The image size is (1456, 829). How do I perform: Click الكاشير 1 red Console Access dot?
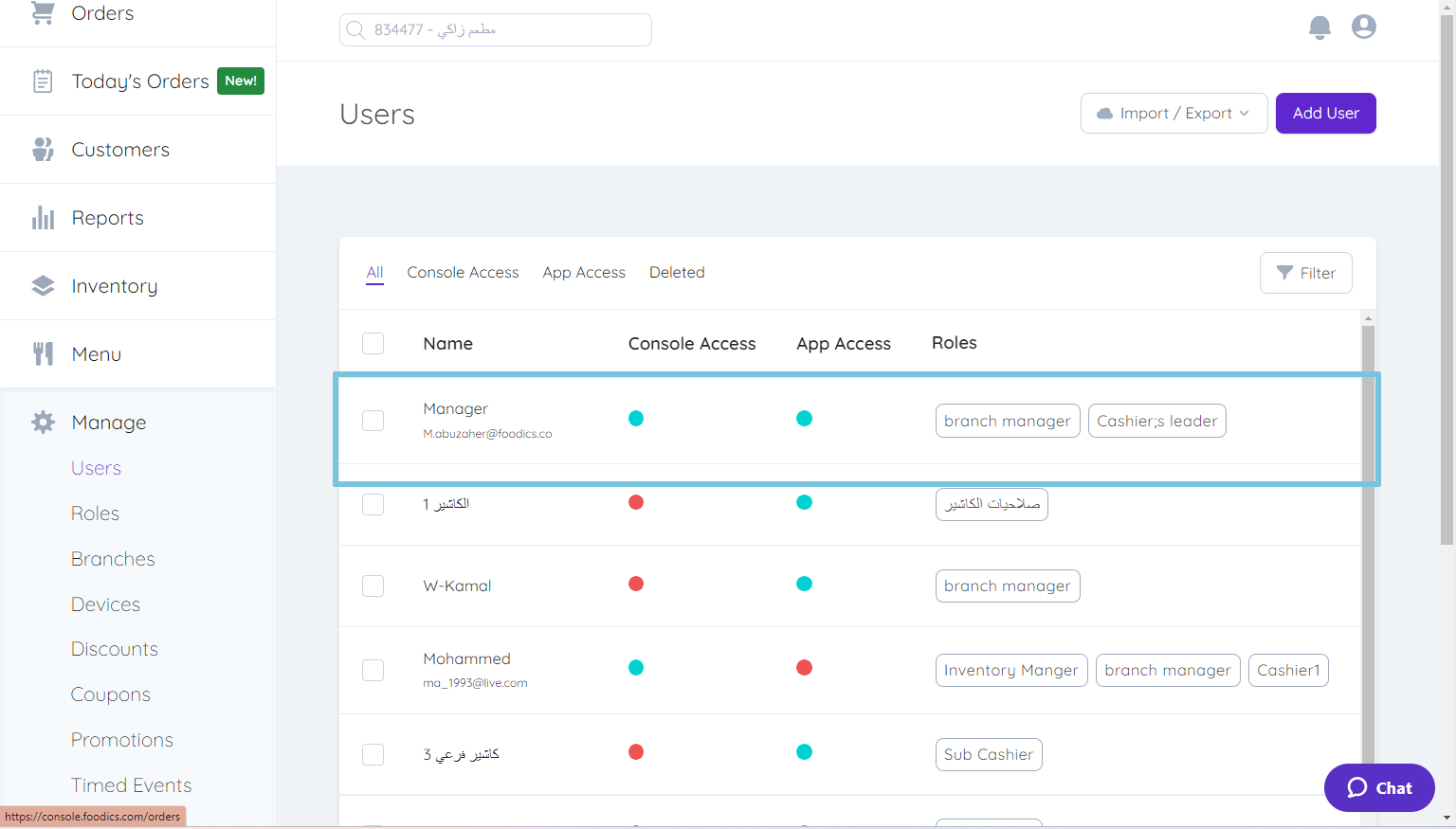pyautogui.click(x=636, y=502)
